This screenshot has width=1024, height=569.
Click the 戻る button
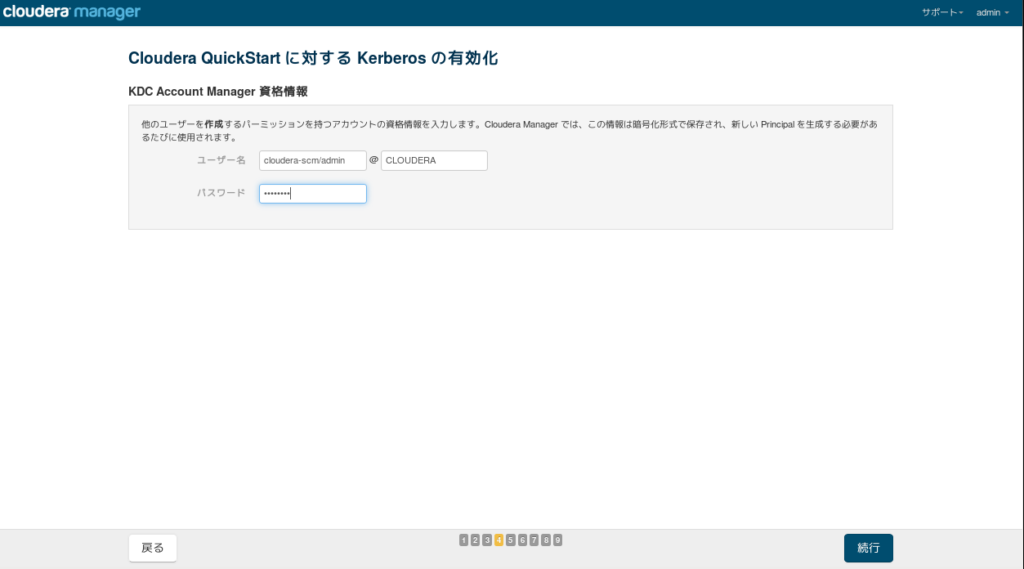pos(153,548)
